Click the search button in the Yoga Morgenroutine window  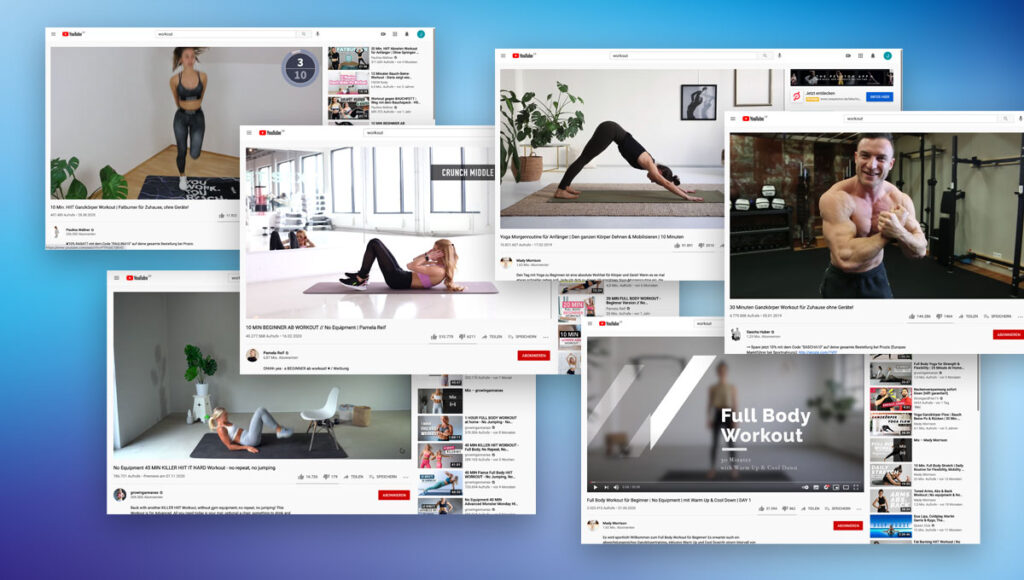click(765, 56)
